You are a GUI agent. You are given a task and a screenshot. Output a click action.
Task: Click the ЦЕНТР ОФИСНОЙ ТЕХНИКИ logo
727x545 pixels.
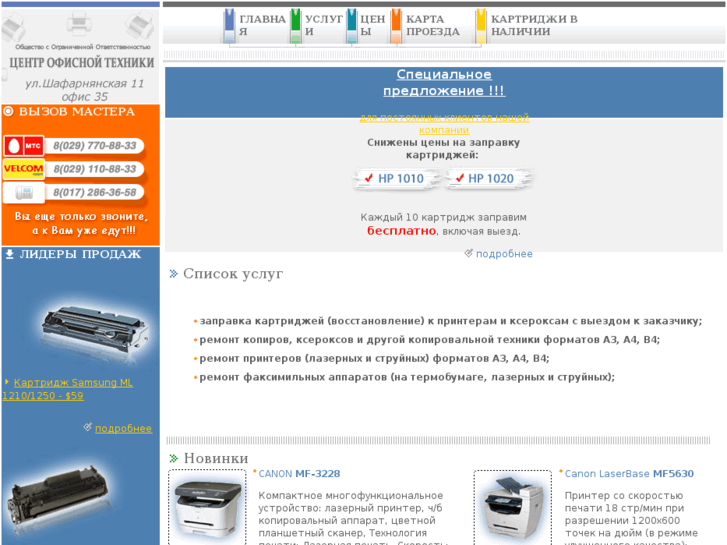pyautogui.click(x=82, y=63)
